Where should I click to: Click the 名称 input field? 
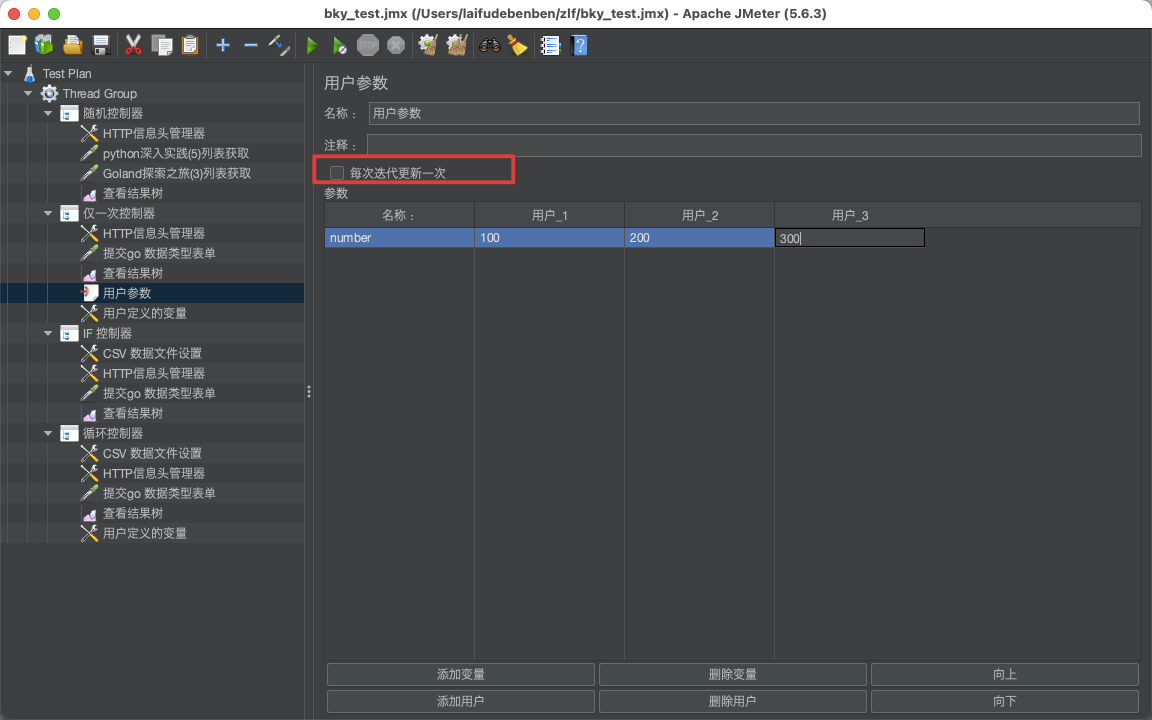point(754,113)
